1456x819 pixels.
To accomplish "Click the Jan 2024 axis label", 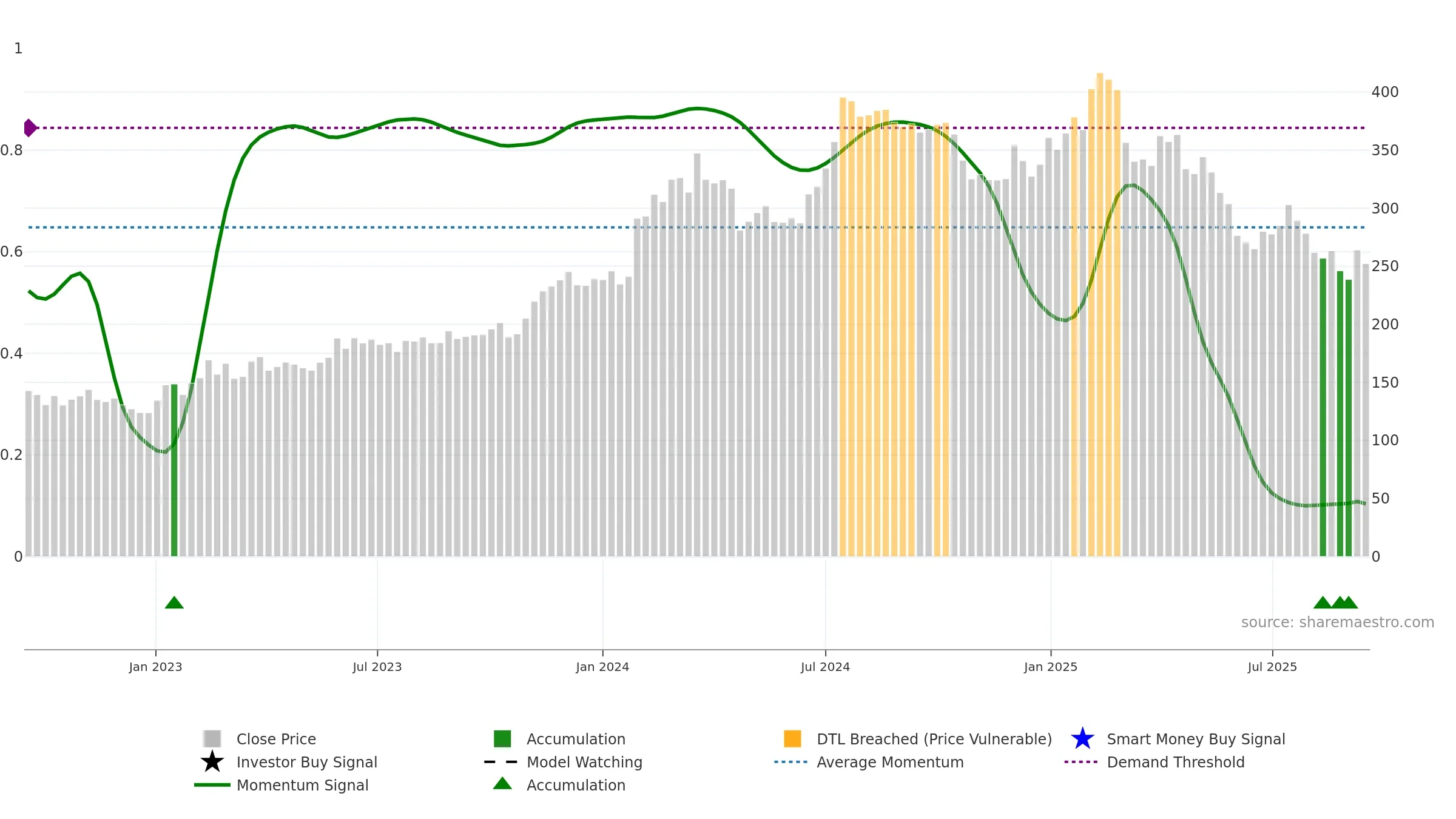I will 602,667.
